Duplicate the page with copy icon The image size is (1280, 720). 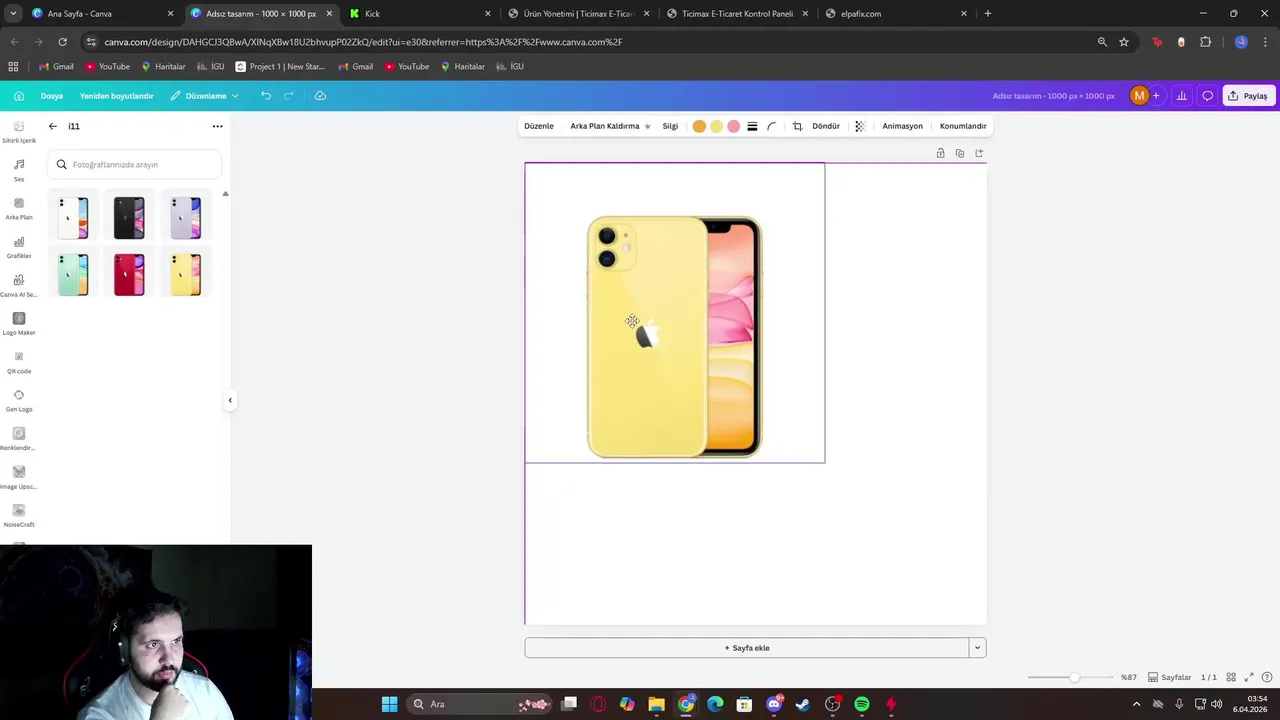click(x=960, y=153)
